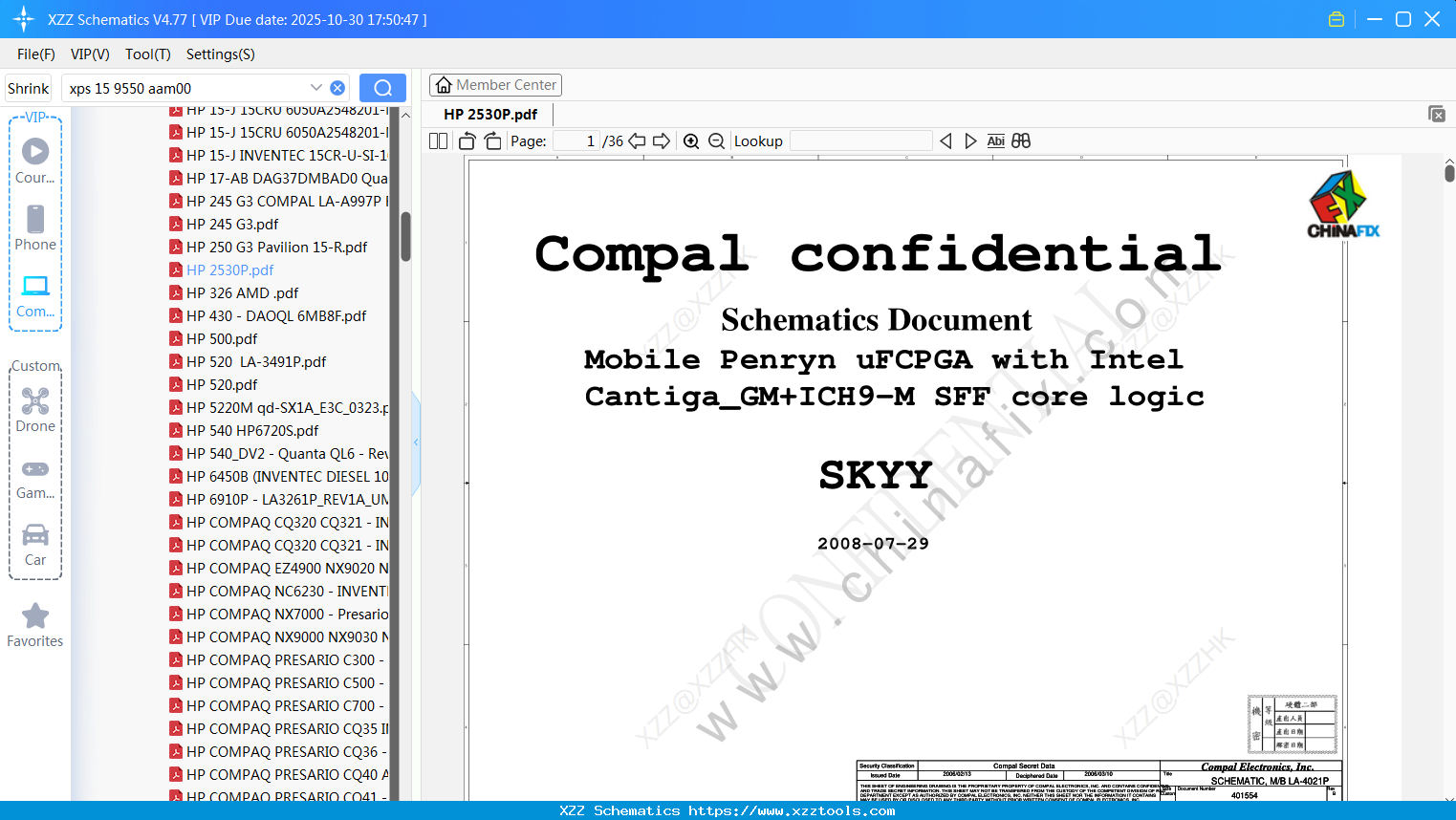The image size is (1456, 820).
Task: Open HP 326 AMD .pdf
Action: click(243, 292)
